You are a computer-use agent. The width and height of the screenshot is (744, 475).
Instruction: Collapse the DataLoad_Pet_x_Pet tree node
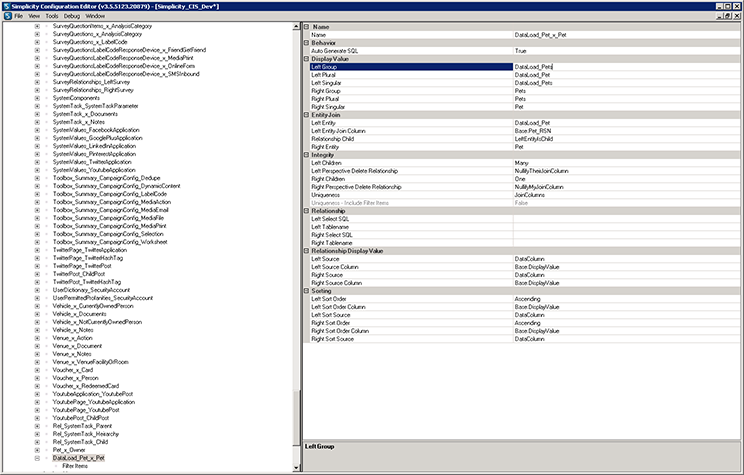click(37, 457)
